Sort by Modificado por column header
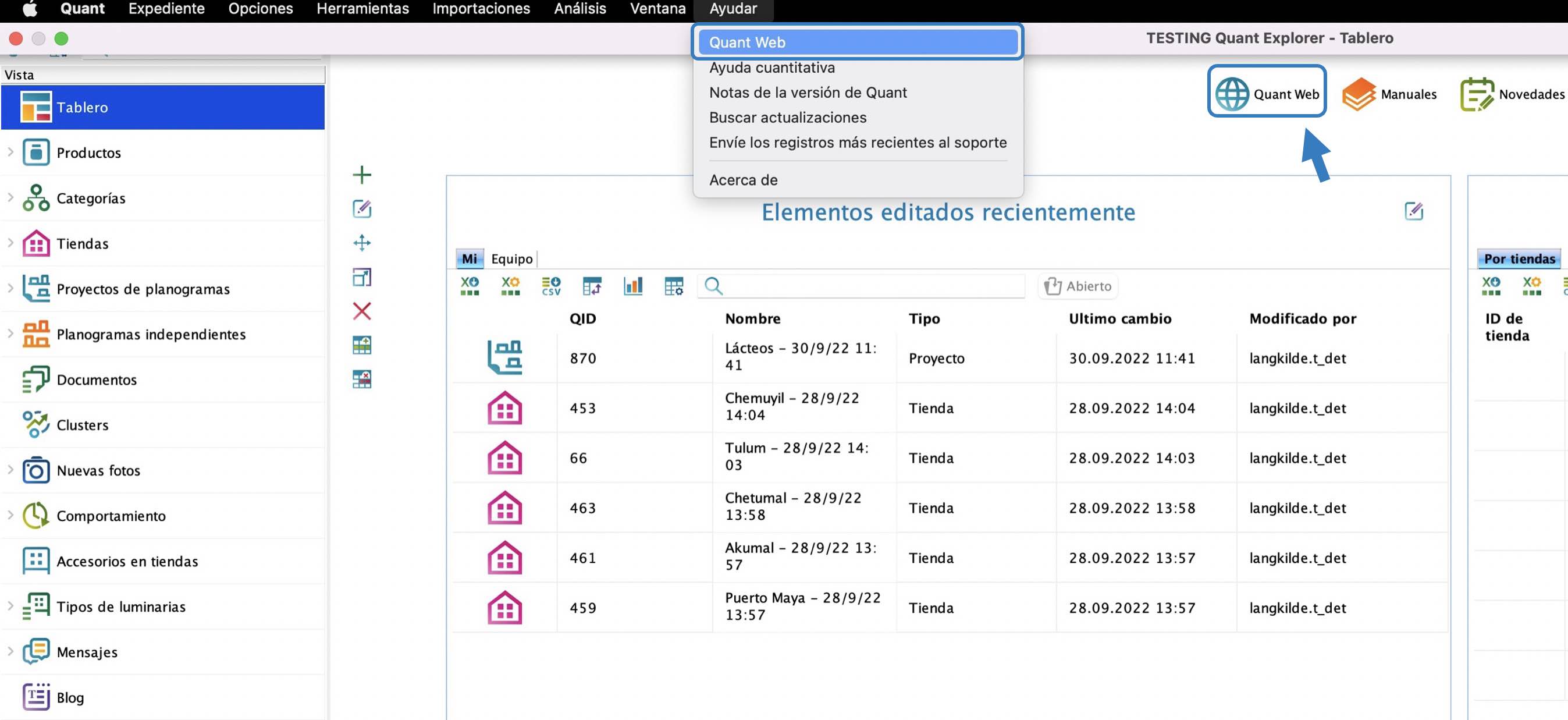This screenshot has height=720, width=1568. (x=1303, y=318)
